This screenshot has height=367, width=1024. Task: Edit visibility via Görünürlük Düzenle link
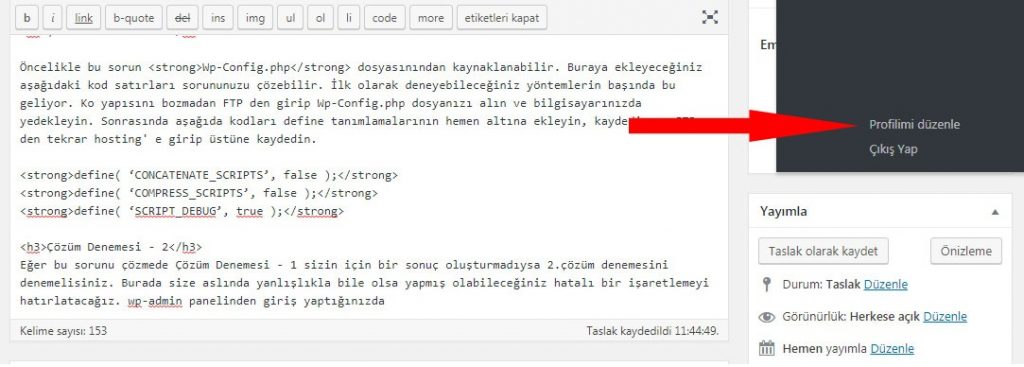pos(945,317)
